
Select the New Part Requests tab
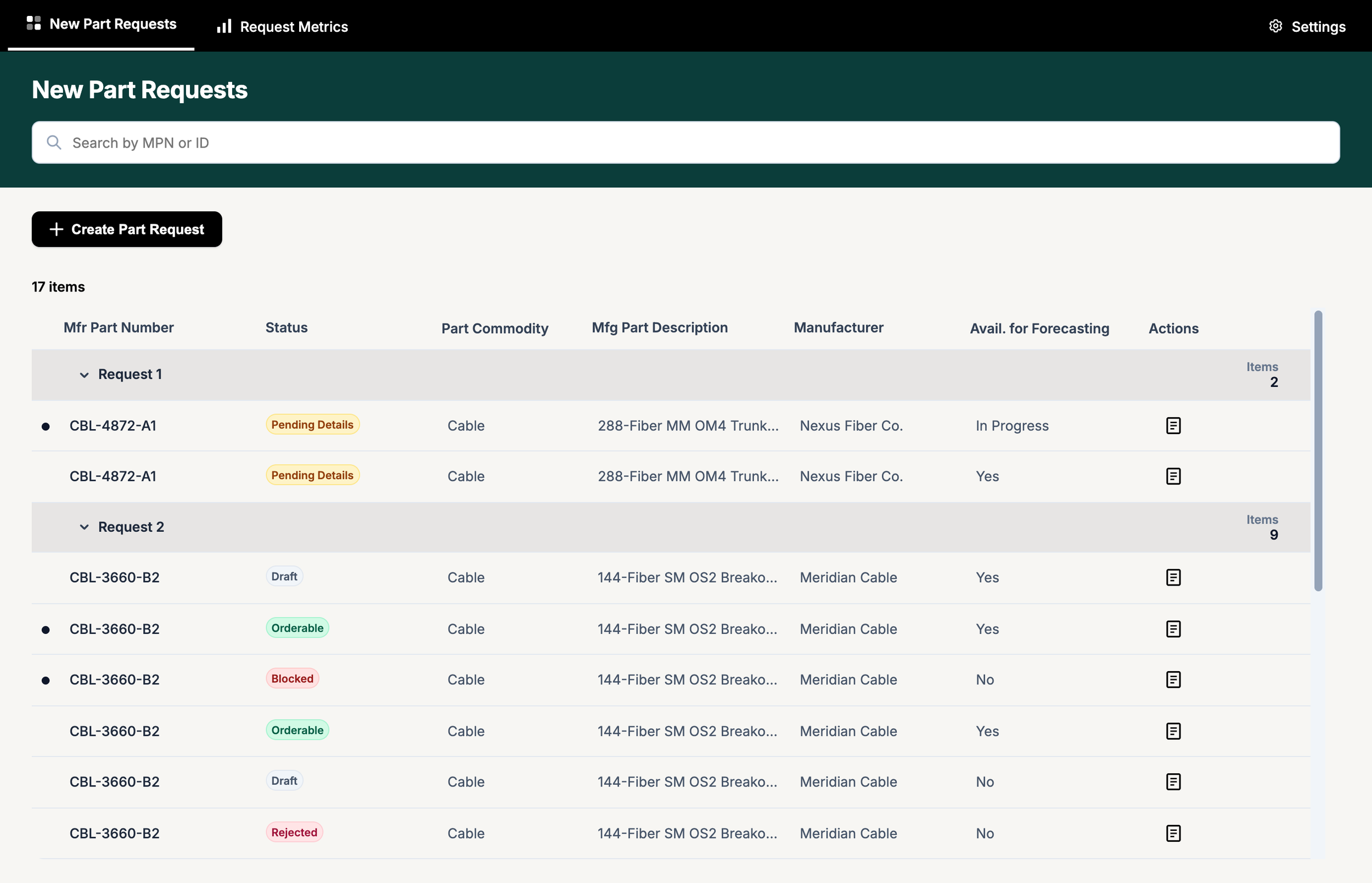[102, 24]
